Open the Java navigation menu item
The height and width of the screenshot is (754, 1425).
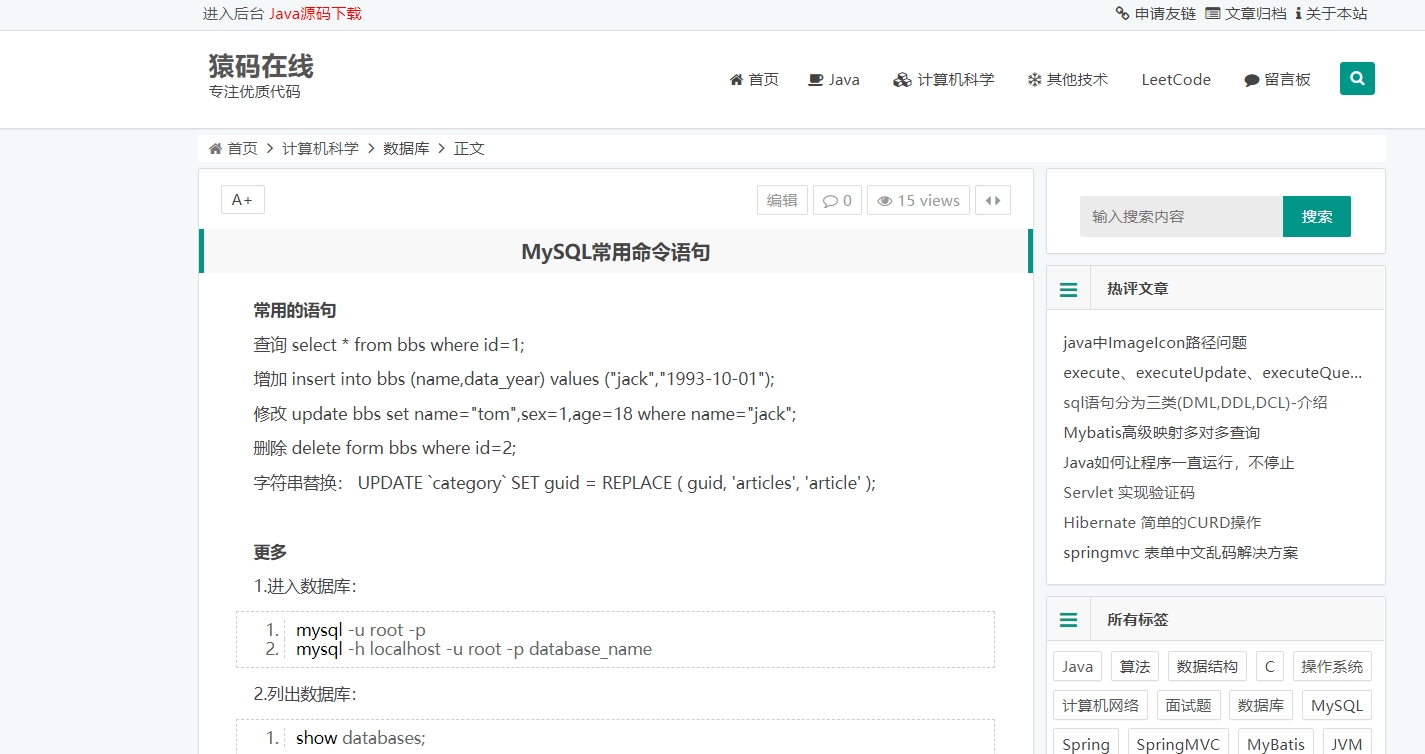834,80
